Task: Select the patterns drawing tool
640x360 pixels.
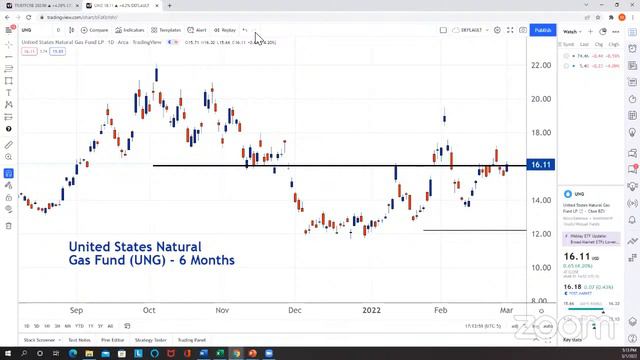Action: [x=9, y=105]
